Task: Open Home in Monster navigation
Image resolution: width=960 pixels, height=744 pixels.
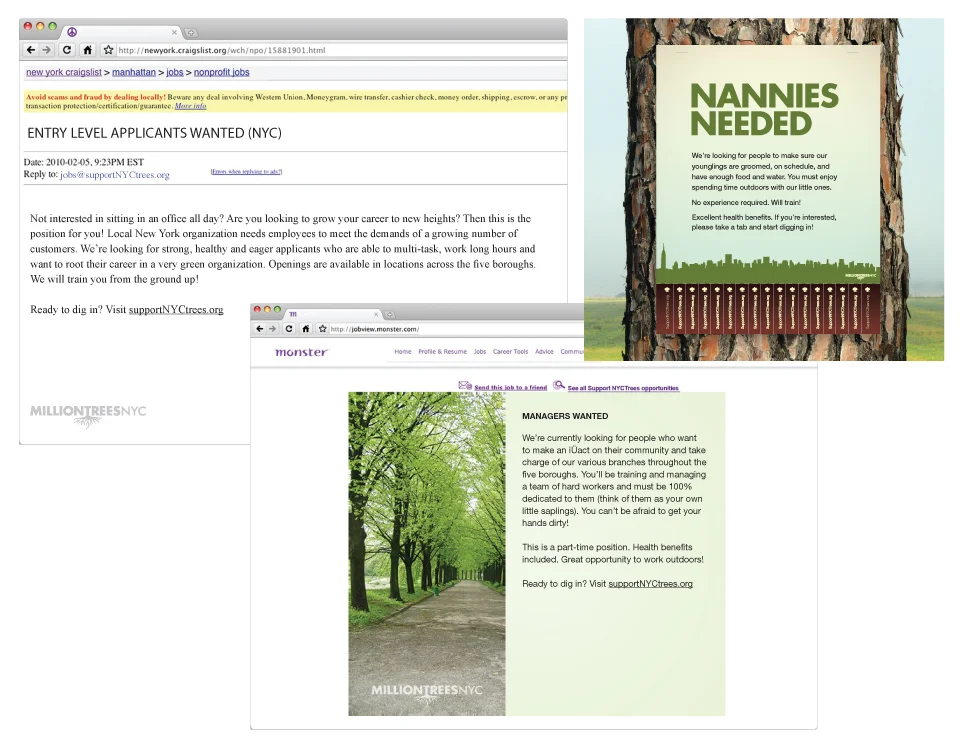Action: (403, 351)
